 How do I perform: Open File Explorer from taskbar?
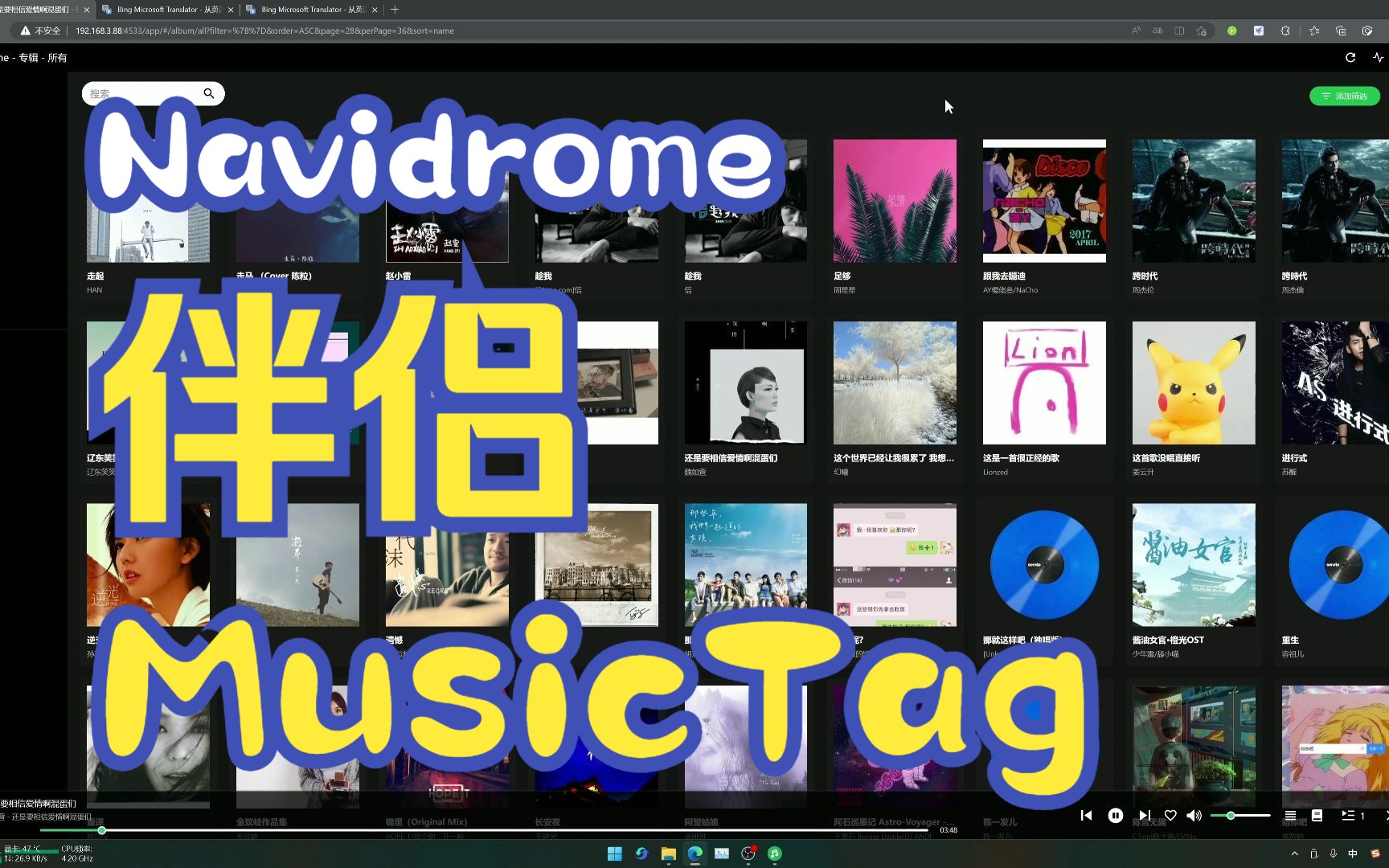(x=668, y=854)
